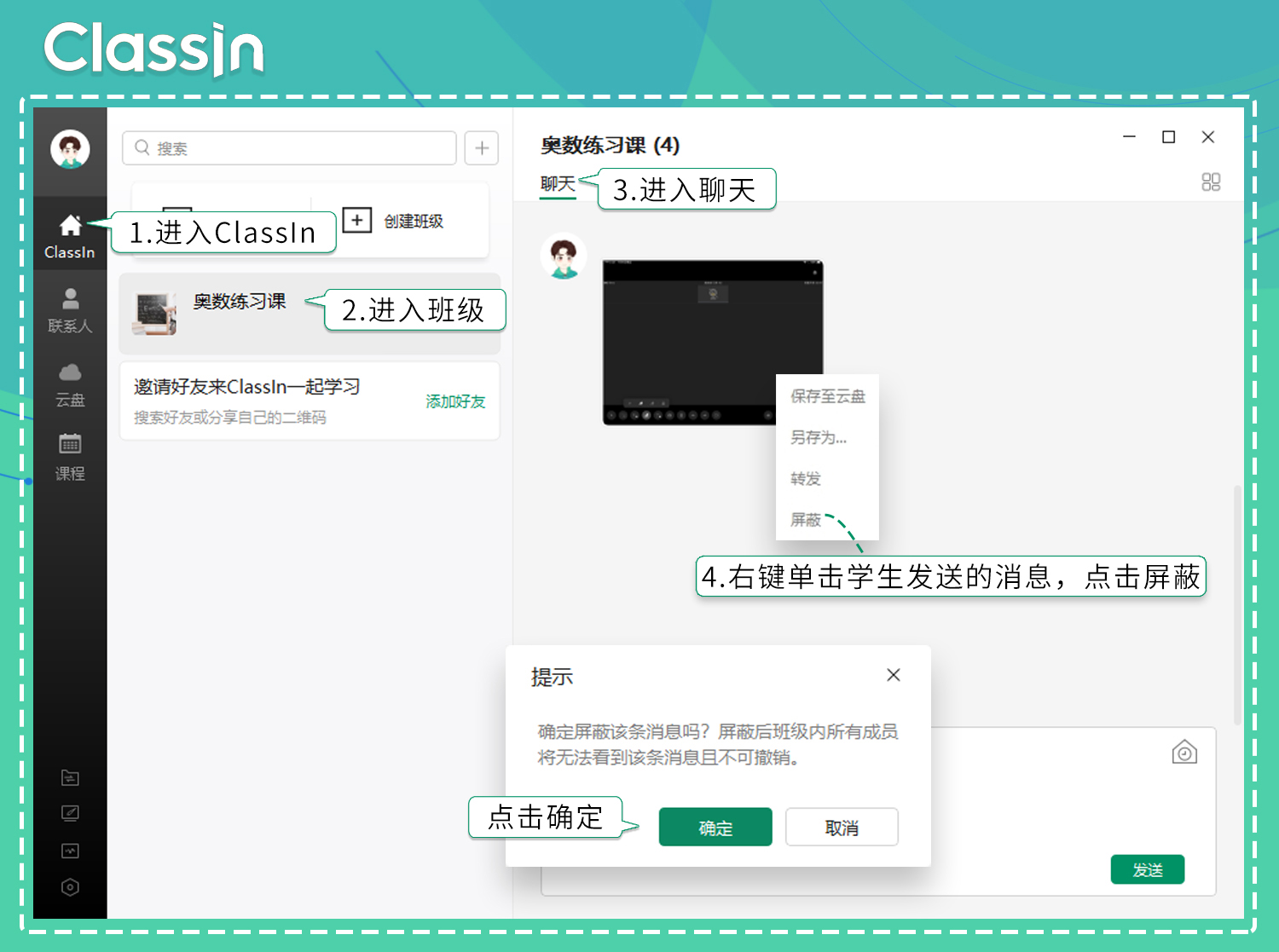Minimize the ClassIn window
Screen dimensions: 1279x952
(1130, 136)
